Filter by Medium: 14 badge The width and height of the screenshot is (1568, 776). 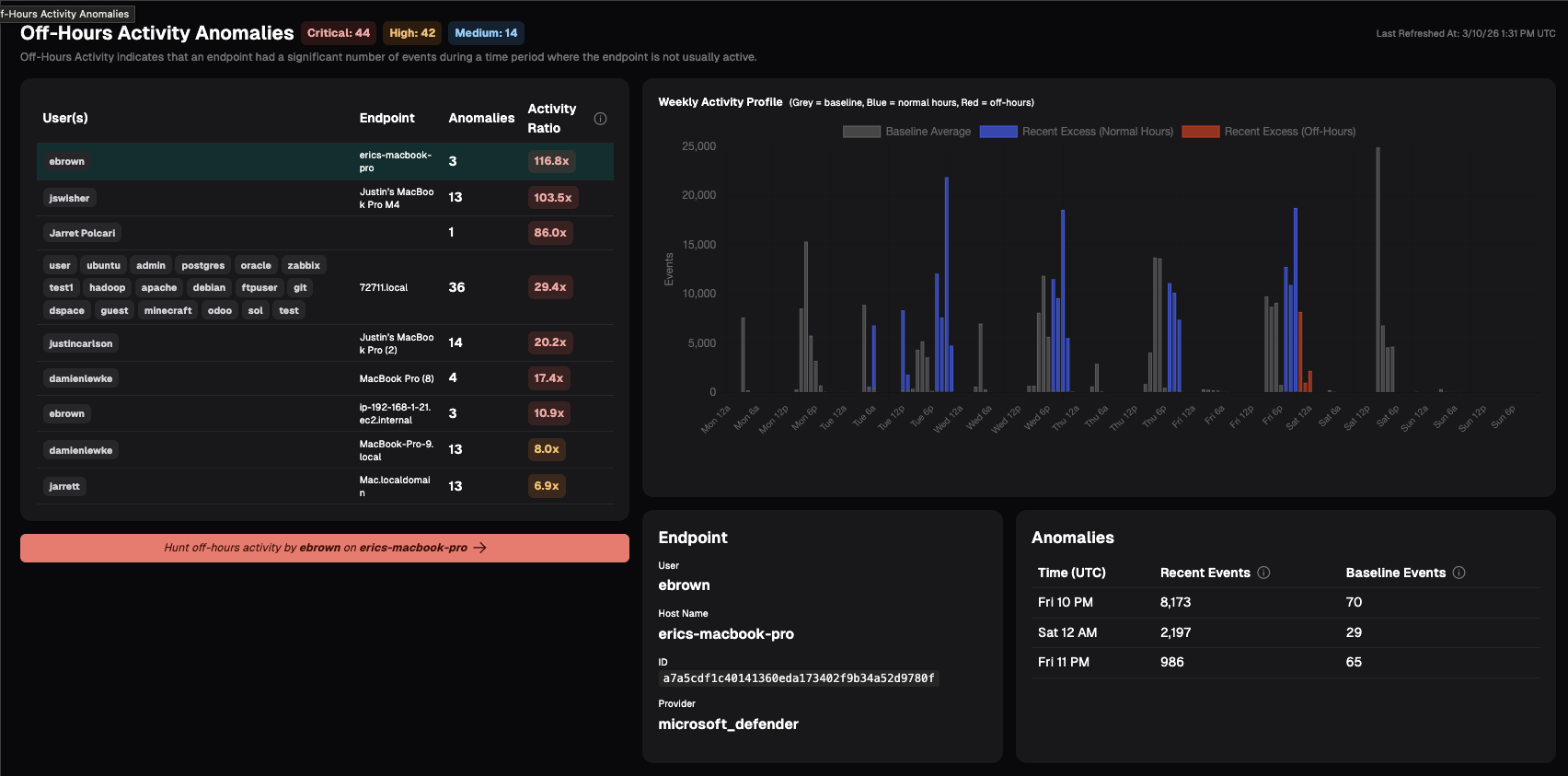click(486, 33)
